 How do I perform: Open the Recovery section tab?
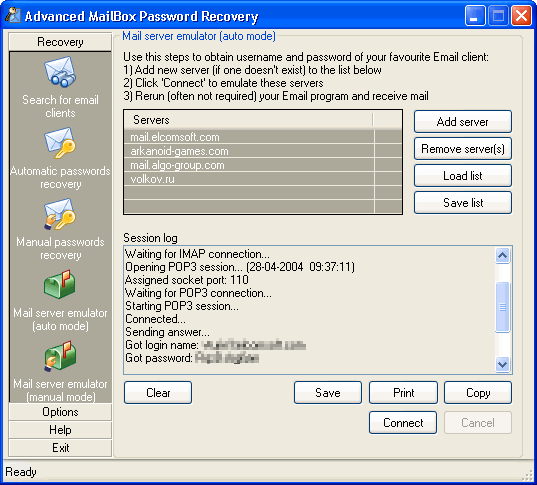(60, 42)
